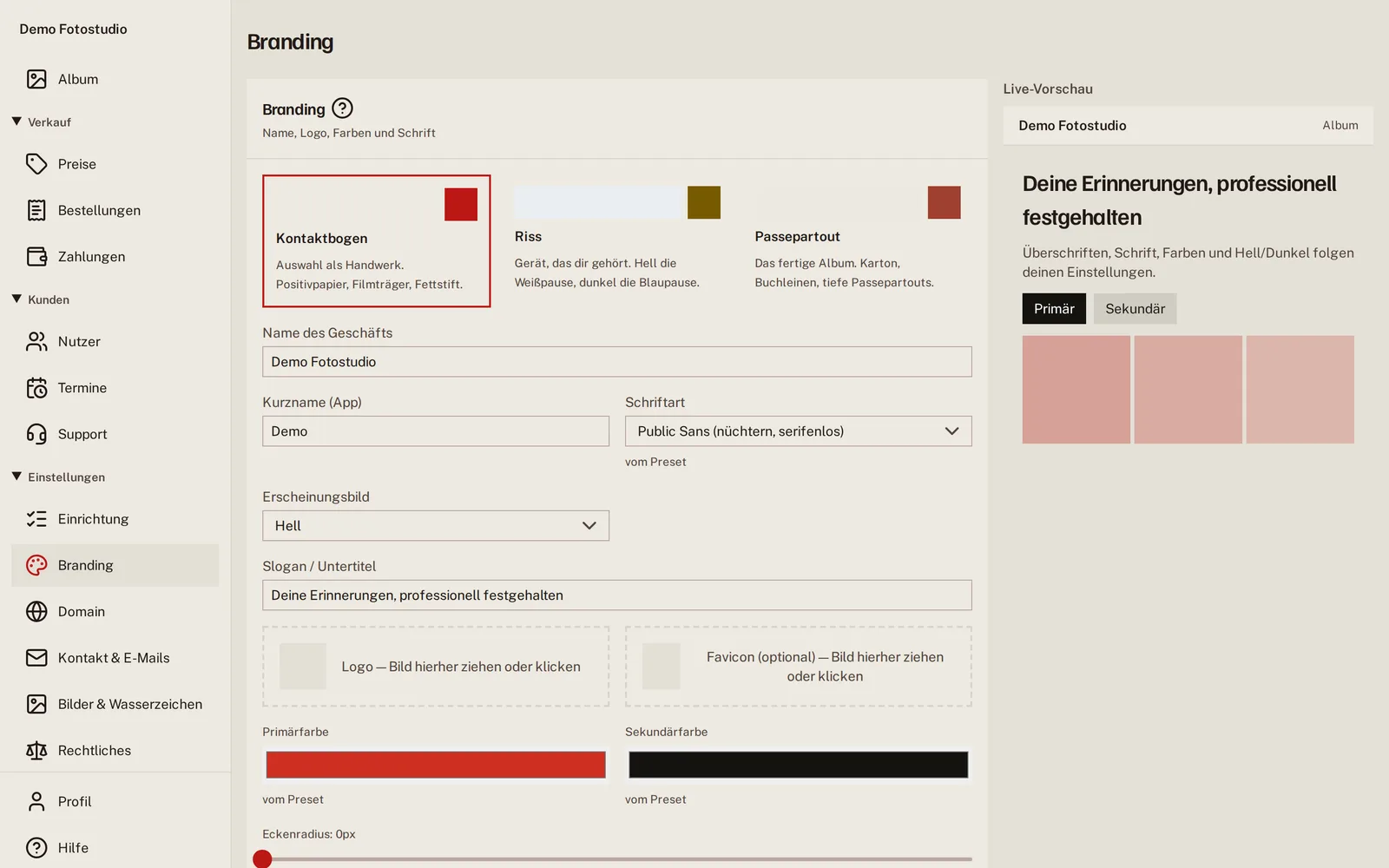Click the Zahlungen wallet icon
1389x868 pixels.
36,257
